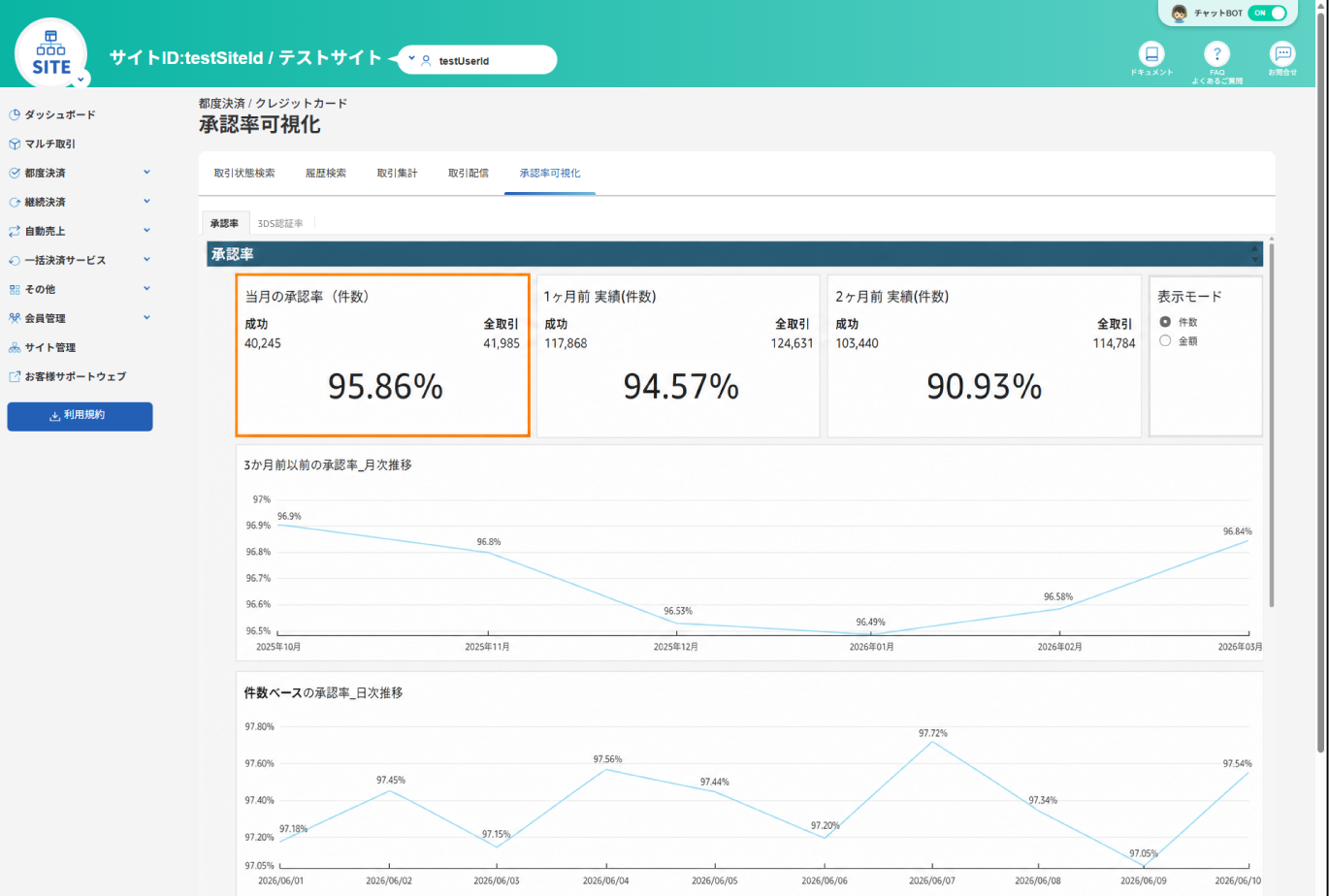1329x896 pixels.
Task: Click the お客様サポートウェブ external link icon
Action: pyautogui.click(x=15, y=376)
